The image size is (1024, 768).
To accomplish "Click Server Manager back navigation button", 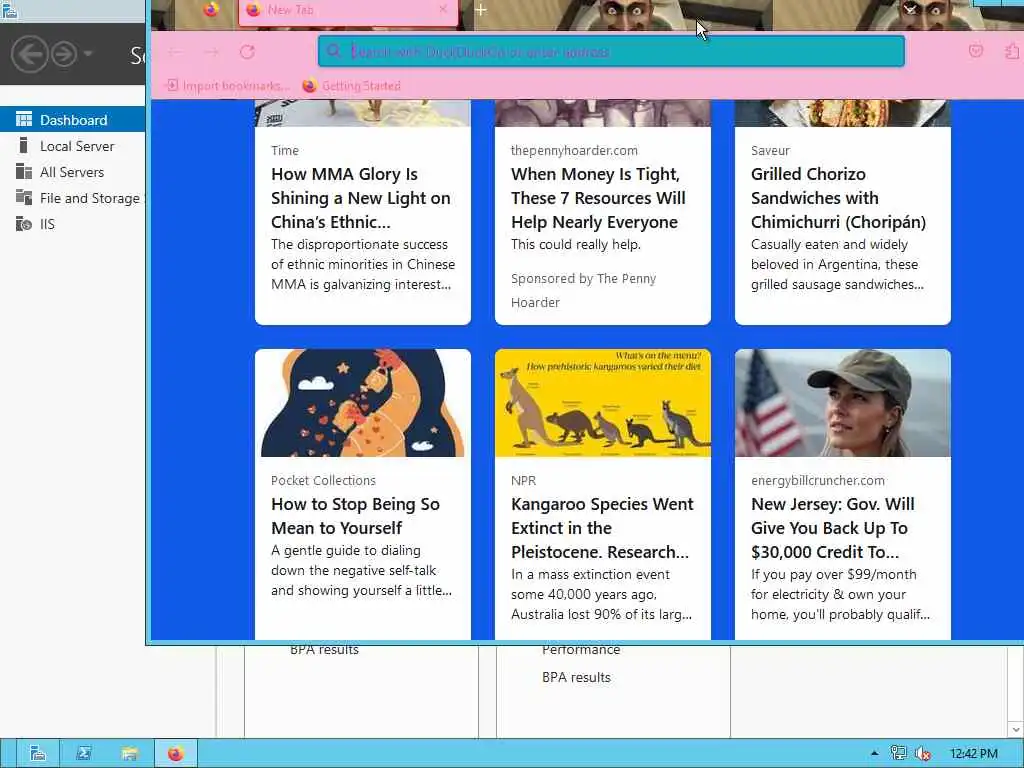I will (x=29, y=54).
